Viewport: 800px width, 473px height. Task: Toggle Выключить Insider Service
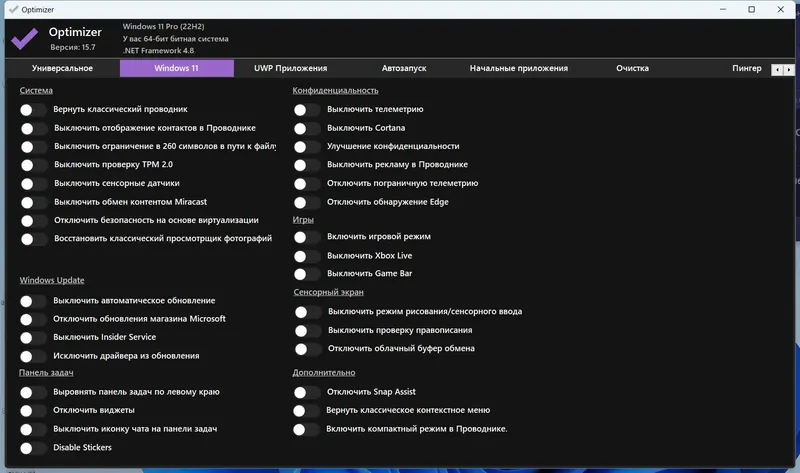click(x=33, y=338)
